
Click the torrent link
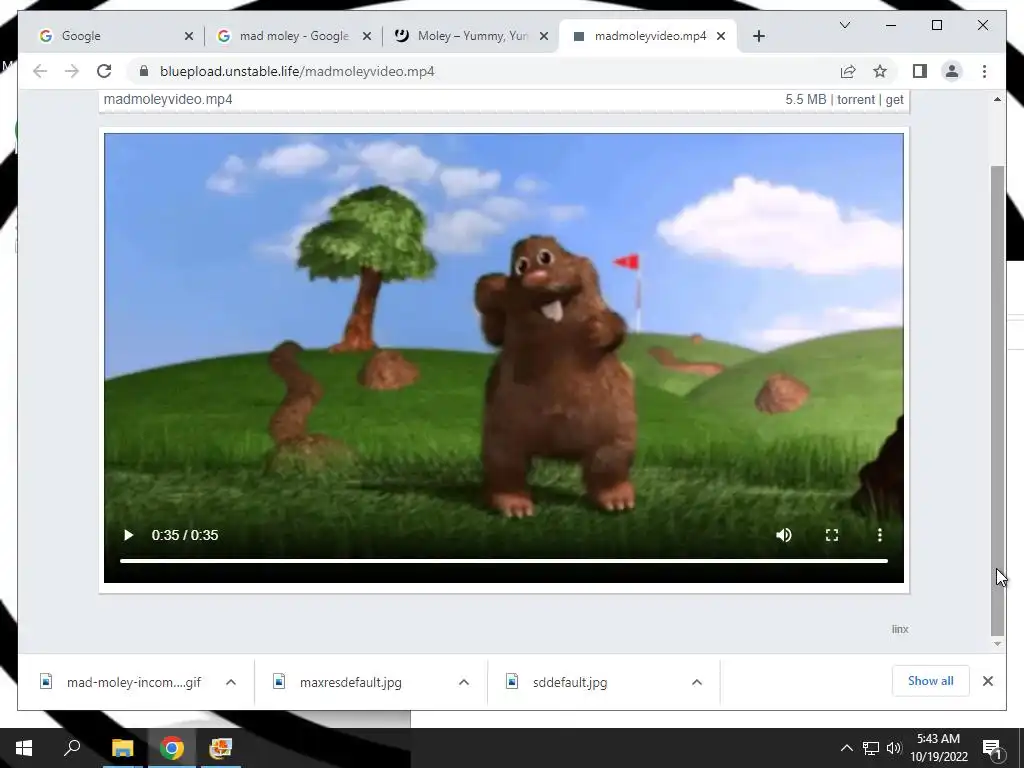point(856,99)
